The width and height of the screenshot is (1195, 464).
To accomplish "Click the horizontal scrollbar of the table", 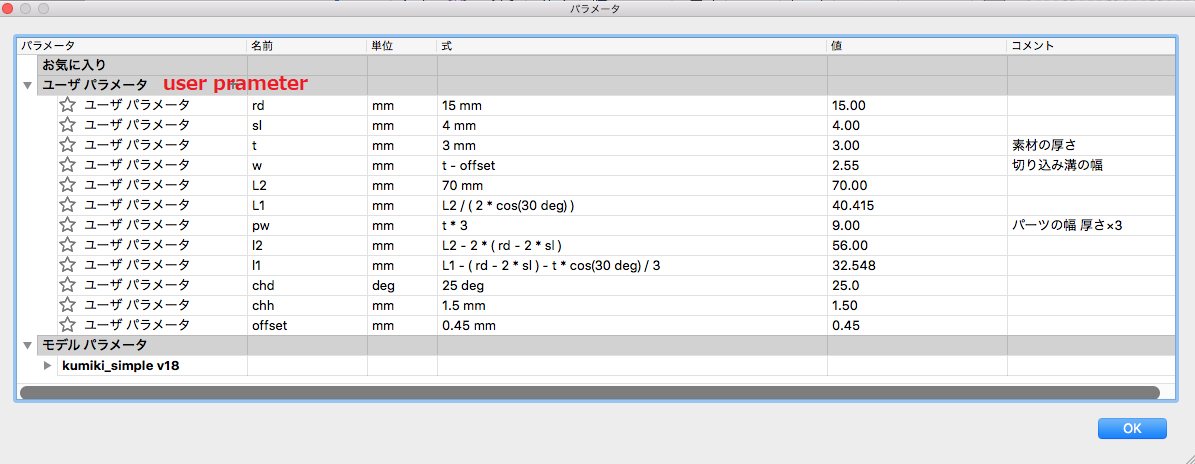I will point(589,392).
